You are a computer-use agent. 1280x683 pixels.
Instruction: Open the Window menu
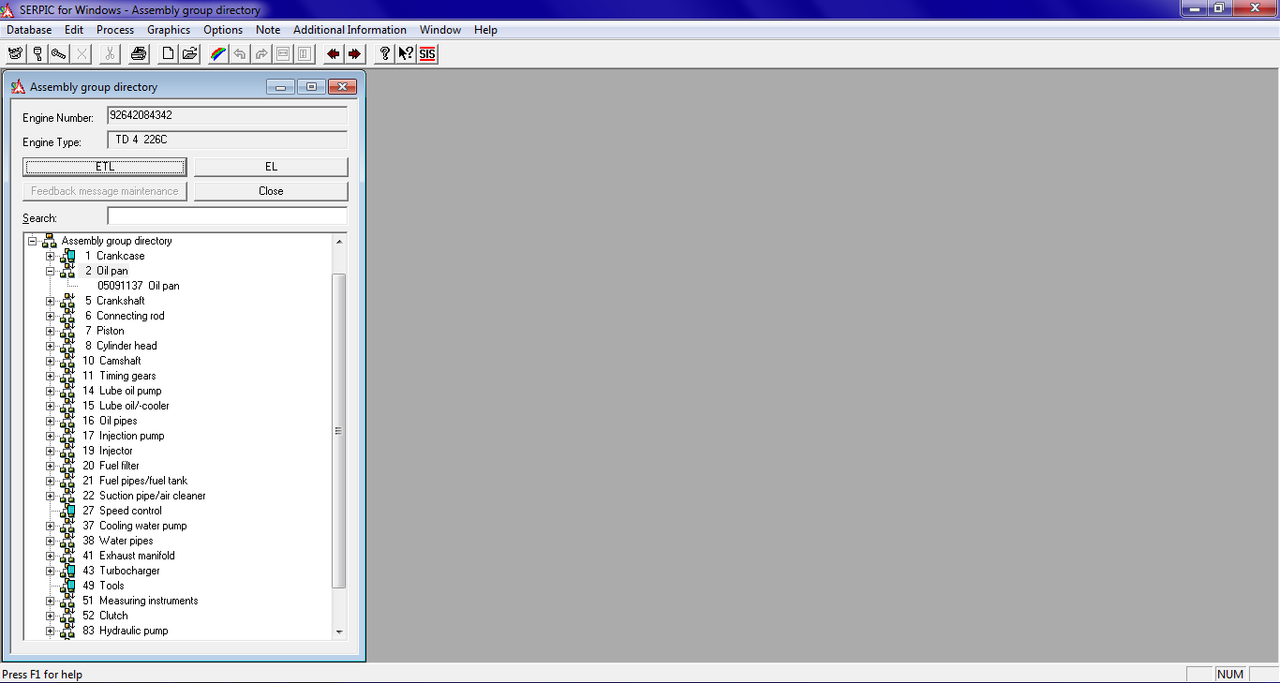point(441,30)
